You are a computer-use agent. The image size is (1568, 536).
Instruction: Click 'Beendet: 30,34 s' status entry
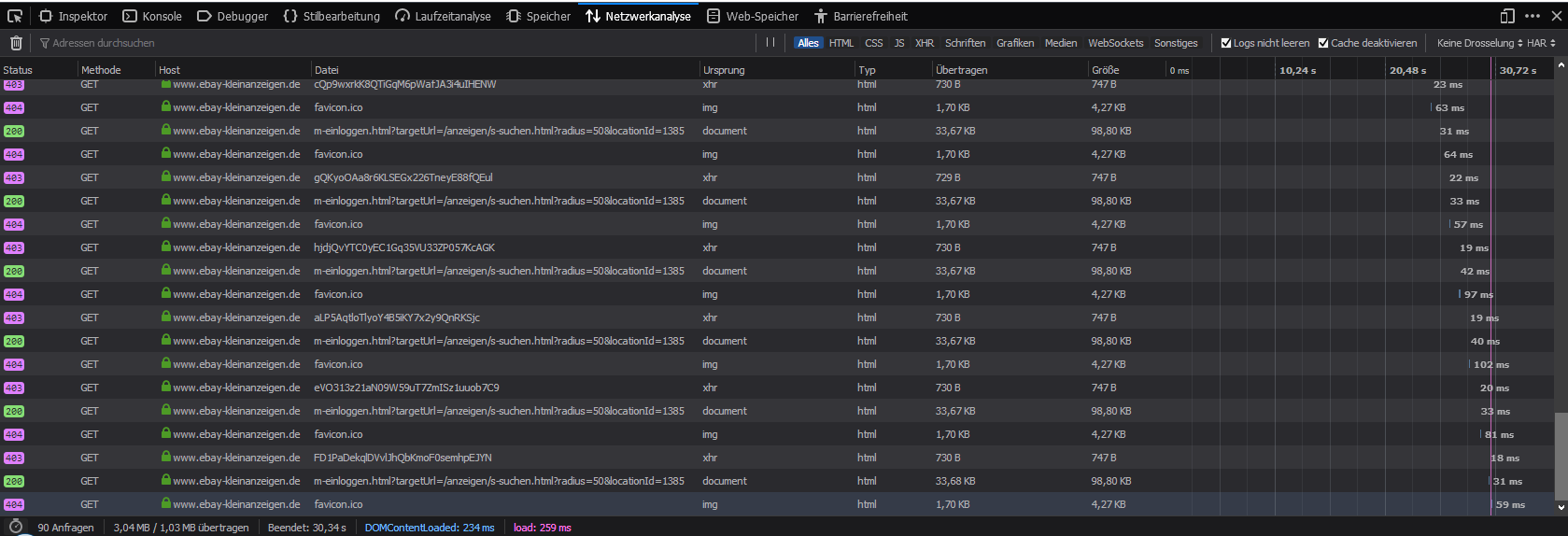point(307,528)
